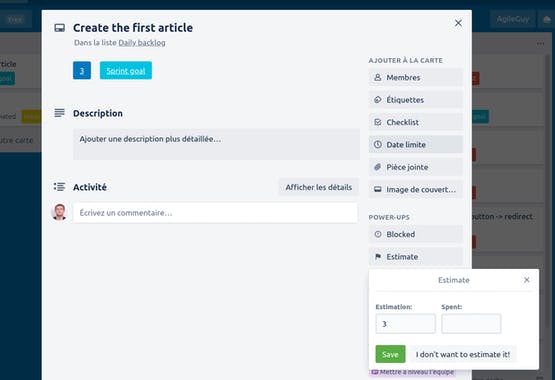Click the cover image icon
The height and width of the screenshot is (380, 555).
tap(378, 189)
